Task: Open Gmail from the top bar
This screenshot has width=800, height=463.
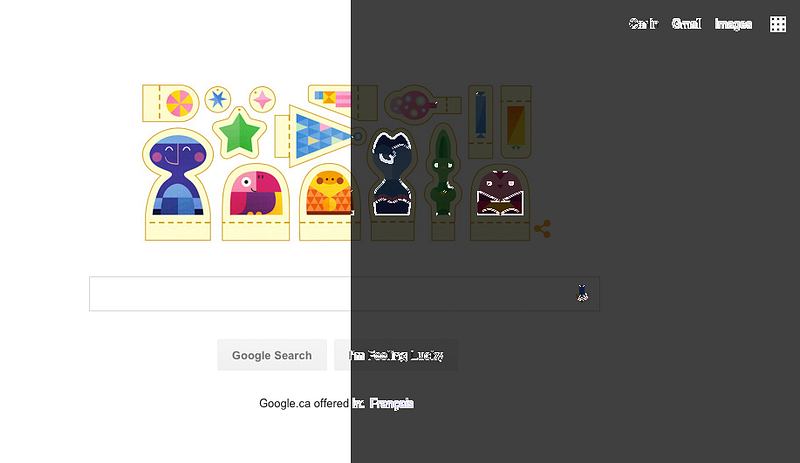Action: point(686,24)
